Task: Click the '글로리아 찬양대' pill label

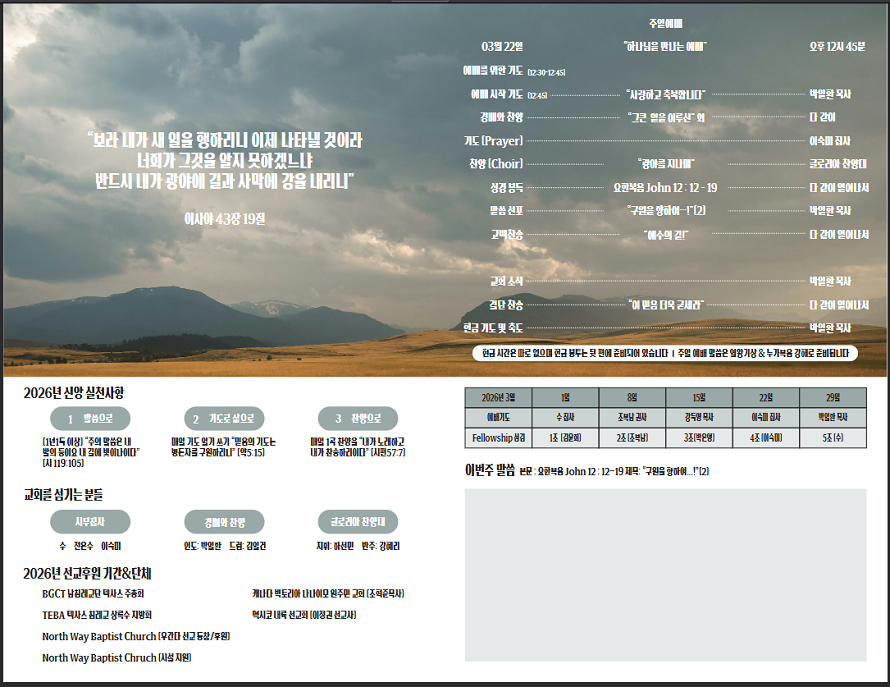Action: point(358,522)
